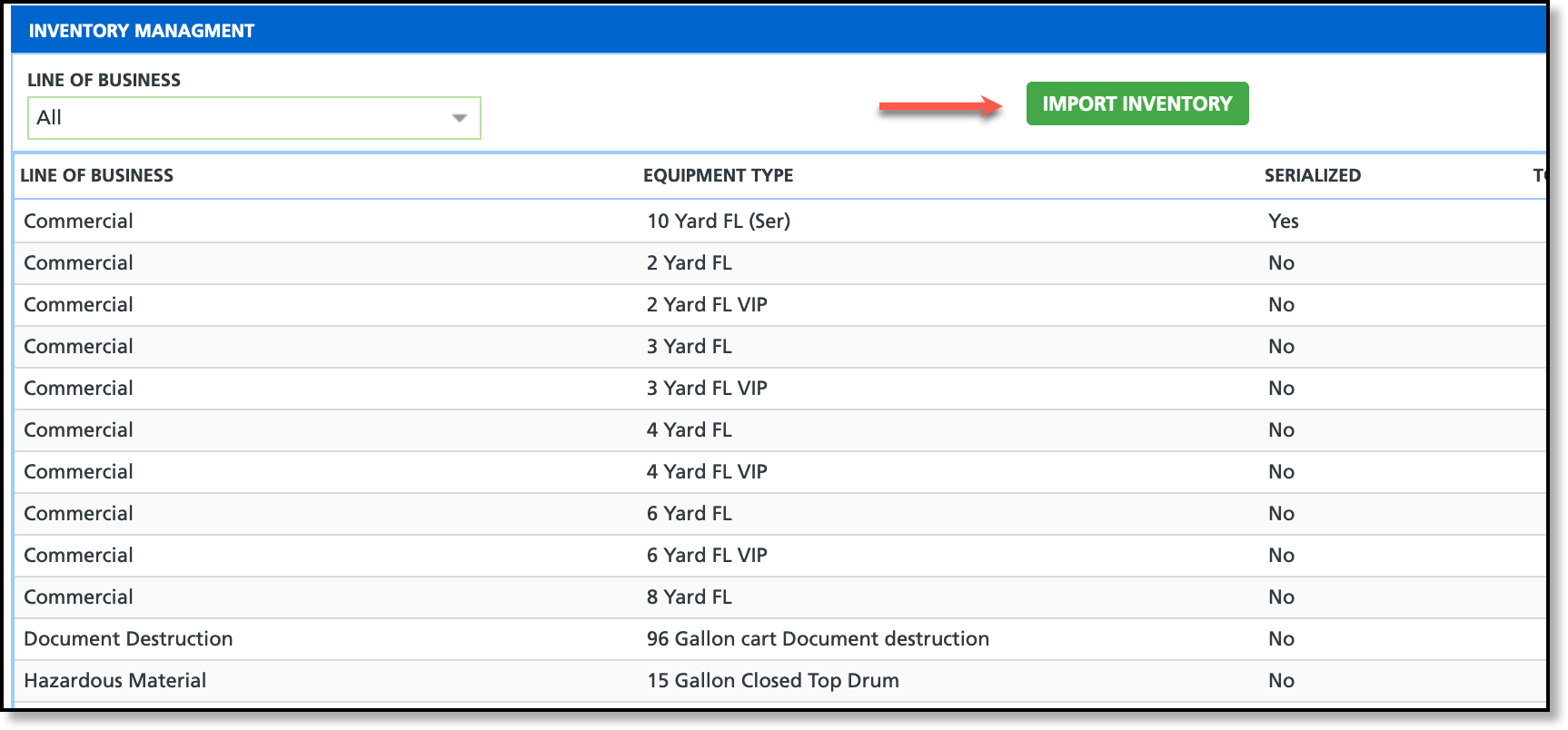Select the 6 Yard FL equipment row
The image size is (1568, 730).
coord(780,513)
